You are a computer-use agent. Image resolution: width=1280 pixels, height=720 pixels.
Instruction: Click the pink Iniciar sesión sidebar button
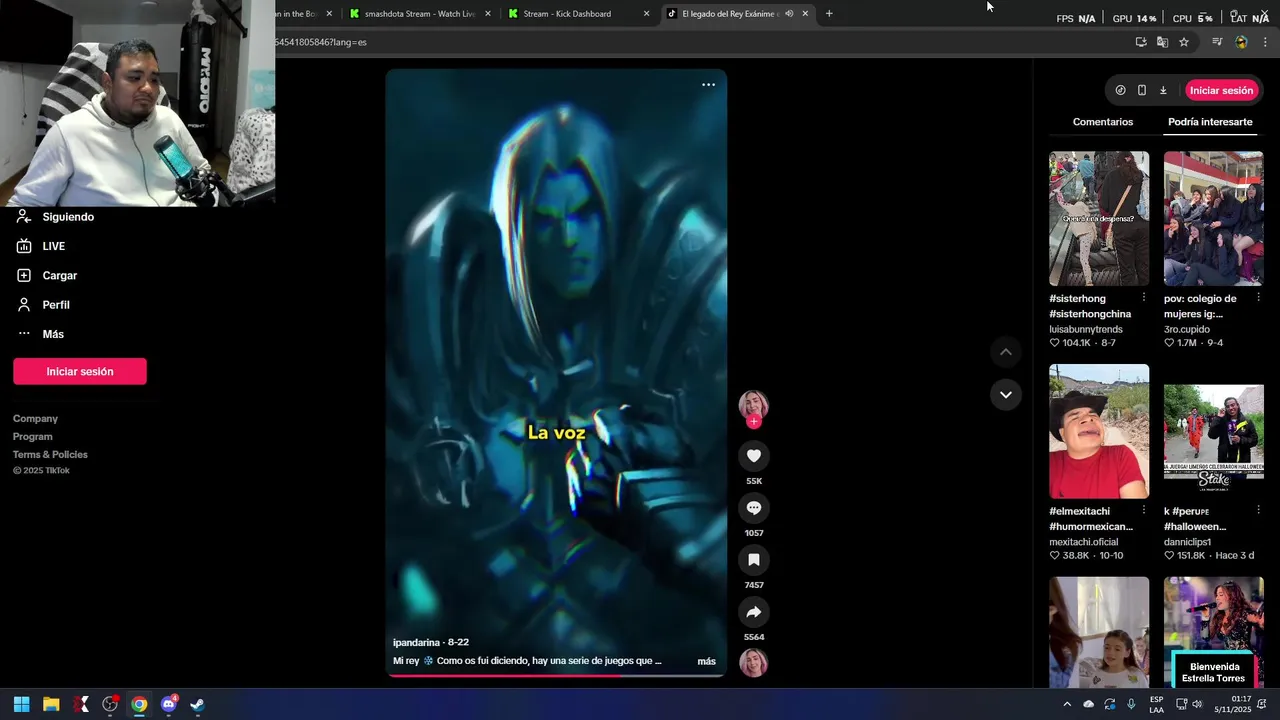click(x=80, y=371)
